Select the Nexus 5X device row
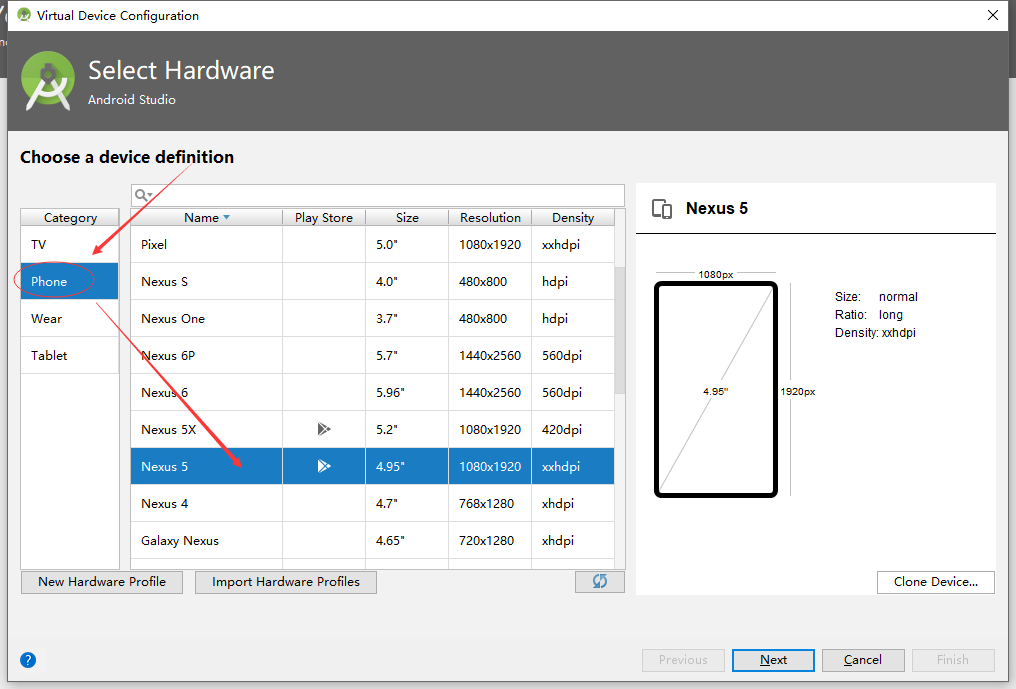1016x689 pixels. [x=373, y=429]
